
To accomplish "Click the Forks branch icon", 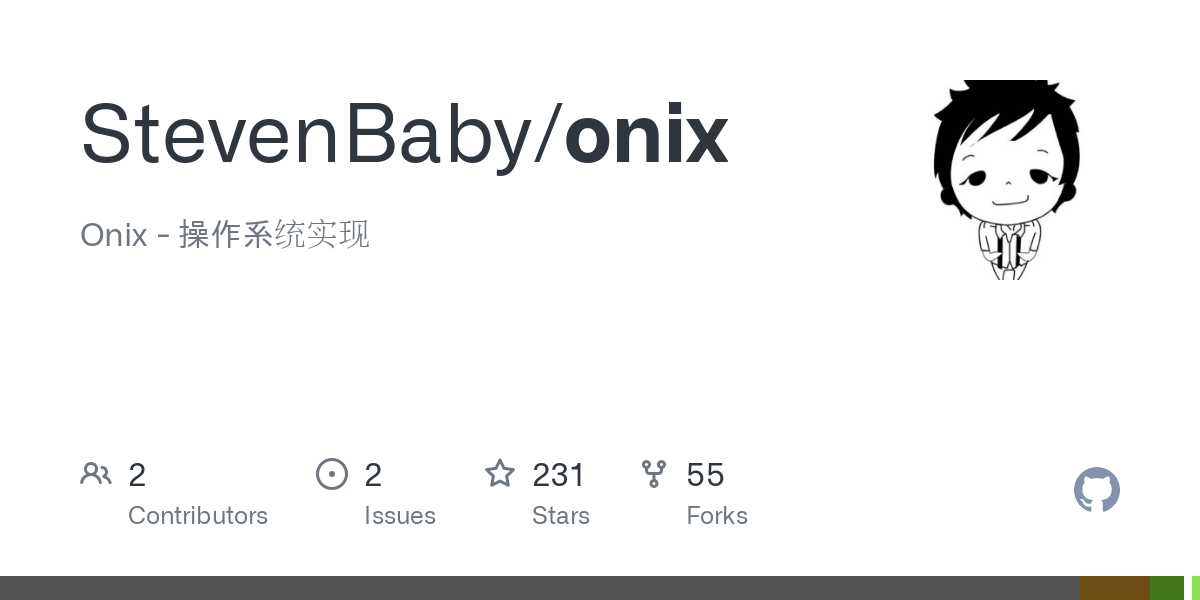I will [x=654, y=474].
